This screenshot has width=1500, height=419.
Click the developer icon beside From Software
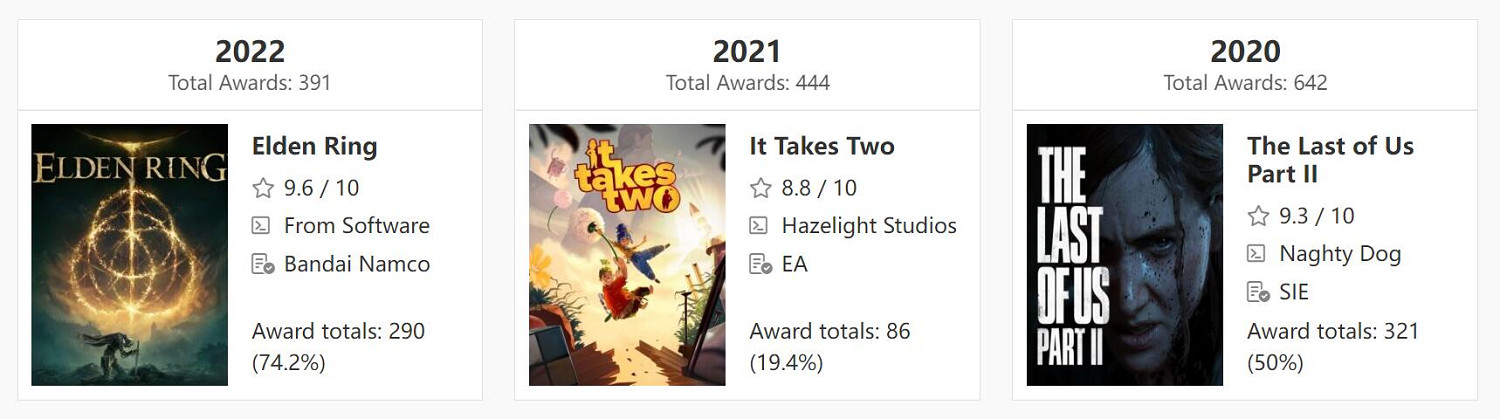click(x=263, y=226)
